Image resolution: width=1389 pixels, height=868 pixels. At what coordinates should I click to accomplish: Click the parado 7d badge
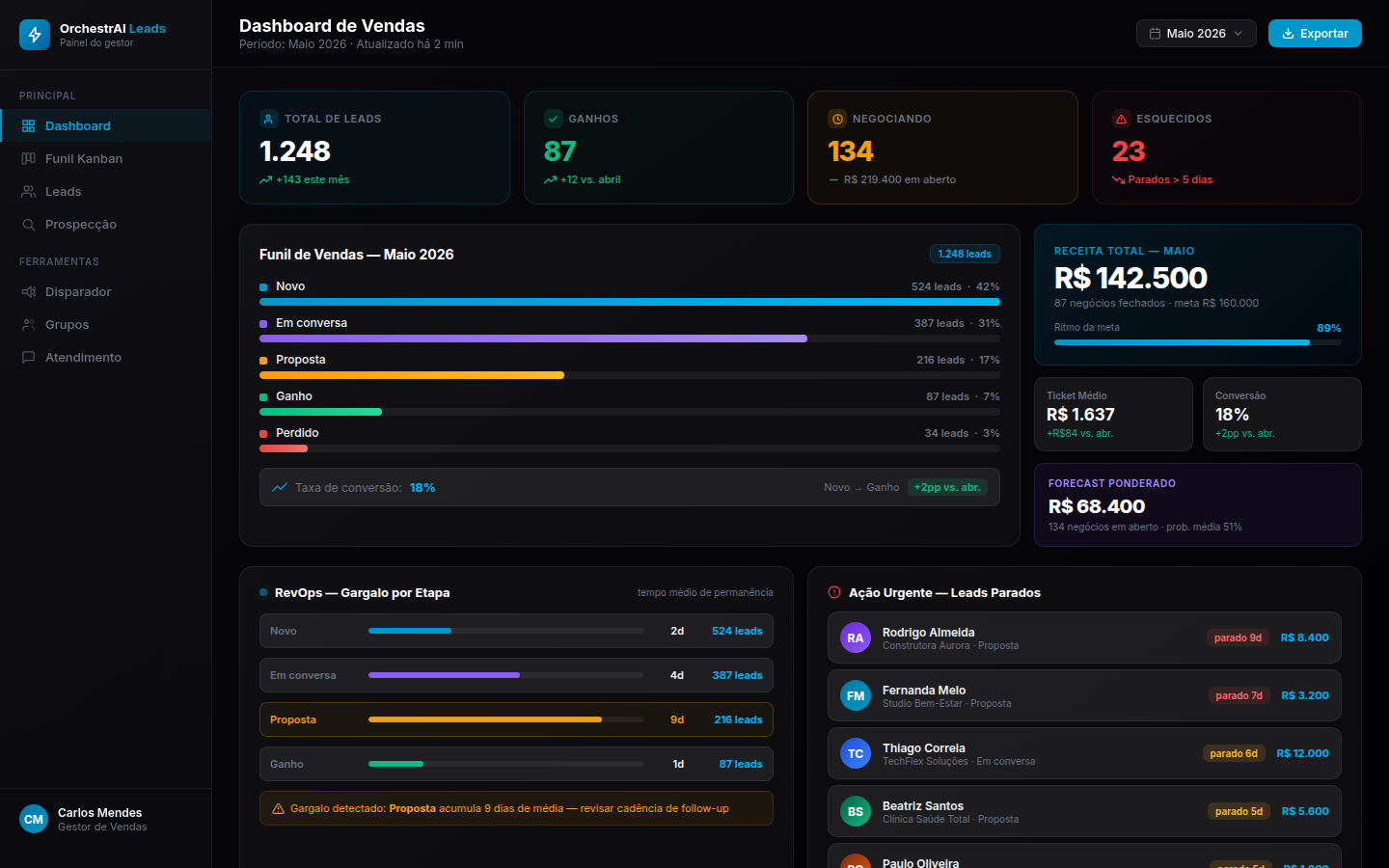tap(1239, 696)
